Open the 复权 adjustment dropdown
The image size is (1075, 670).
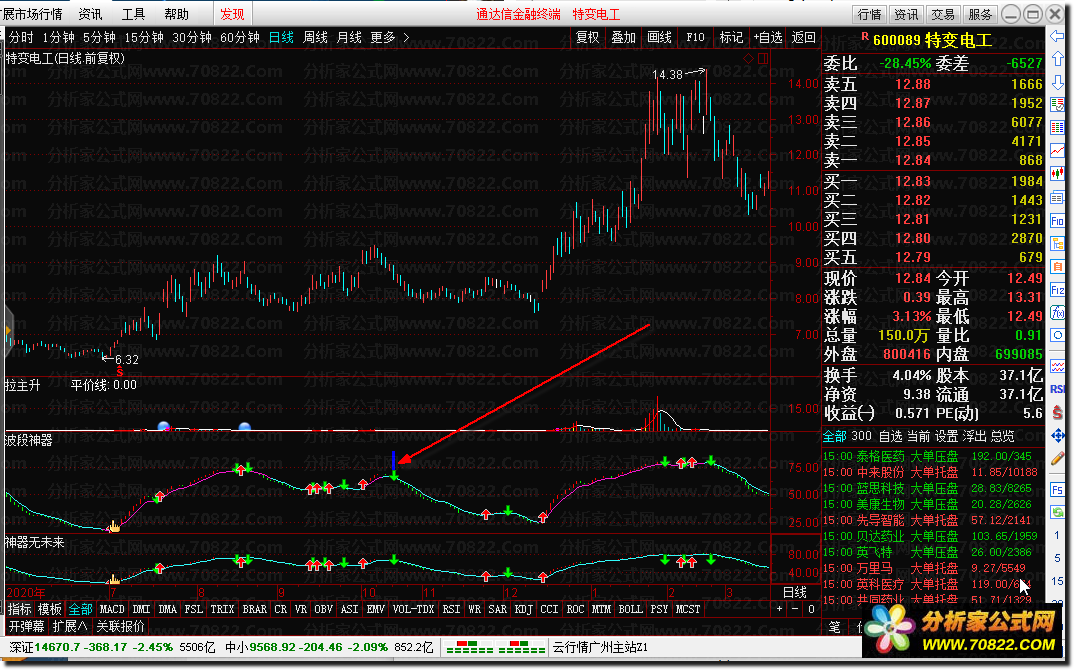pos(588,37)
